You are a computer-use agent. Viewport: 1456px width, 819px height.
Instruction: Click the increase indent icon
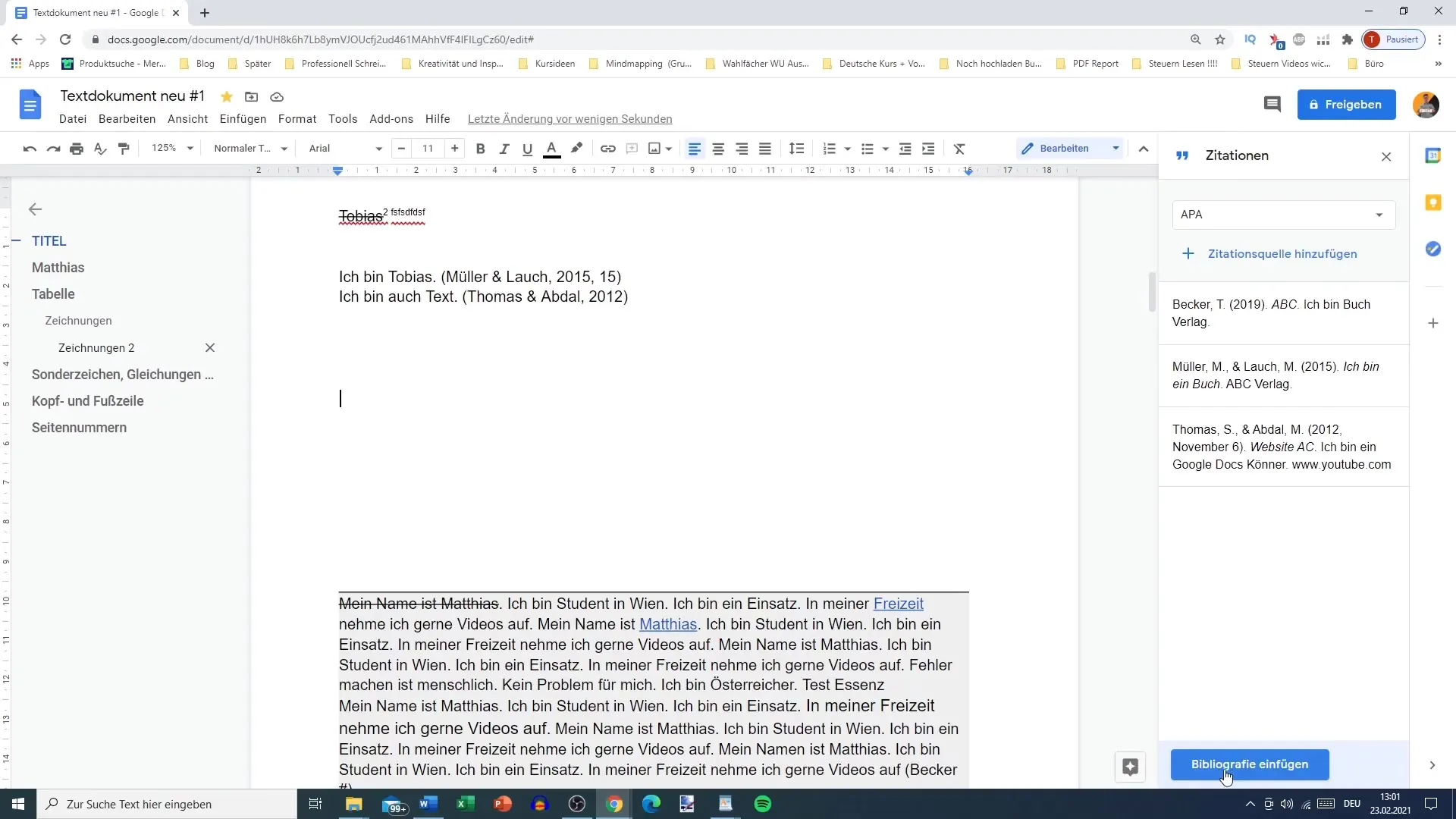coord(928,148)
